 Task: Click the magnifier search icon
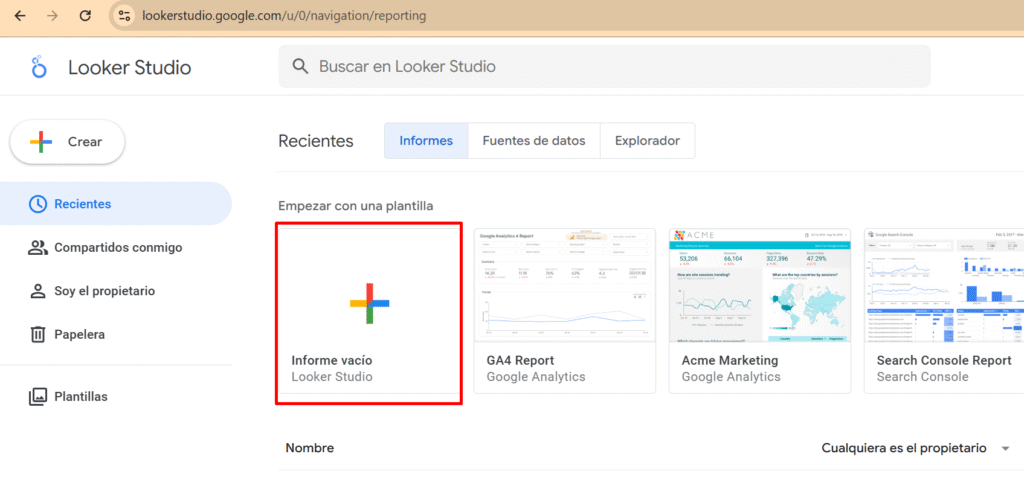(300, 66)
